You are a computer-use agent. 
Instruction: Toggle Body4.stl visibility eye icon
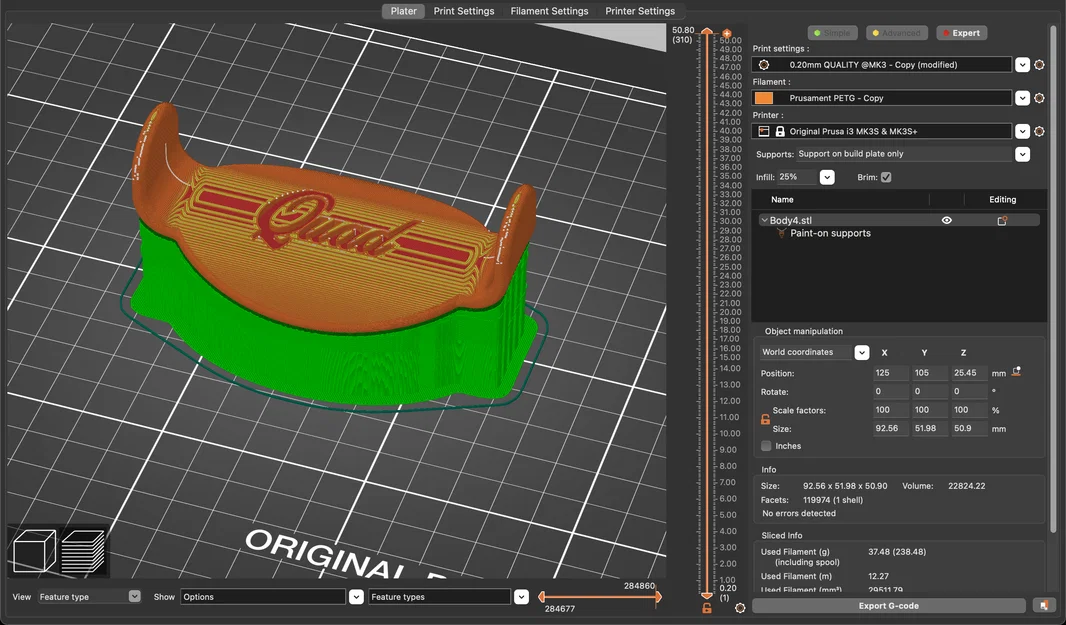(x=946, y=220)
